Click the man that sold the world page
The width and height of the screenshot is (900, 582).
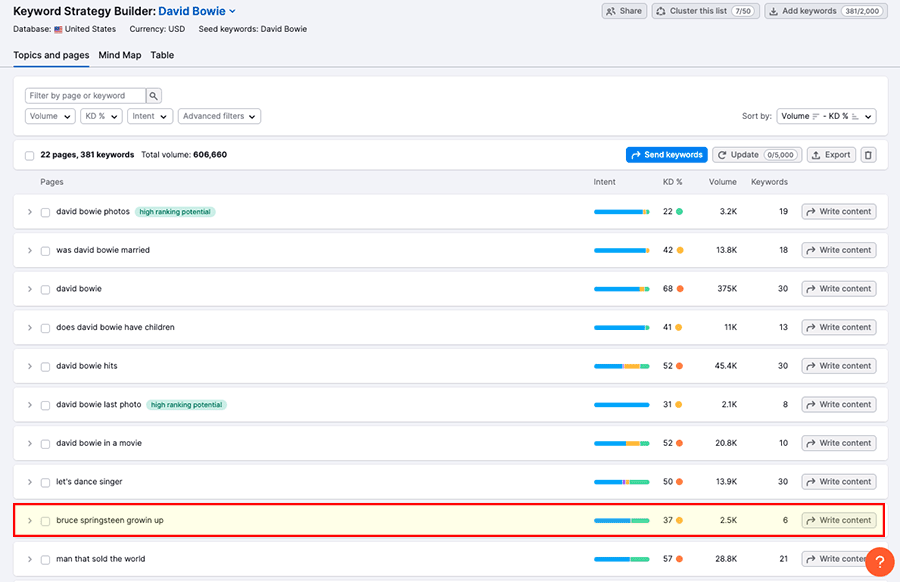[x=100, y=559]
